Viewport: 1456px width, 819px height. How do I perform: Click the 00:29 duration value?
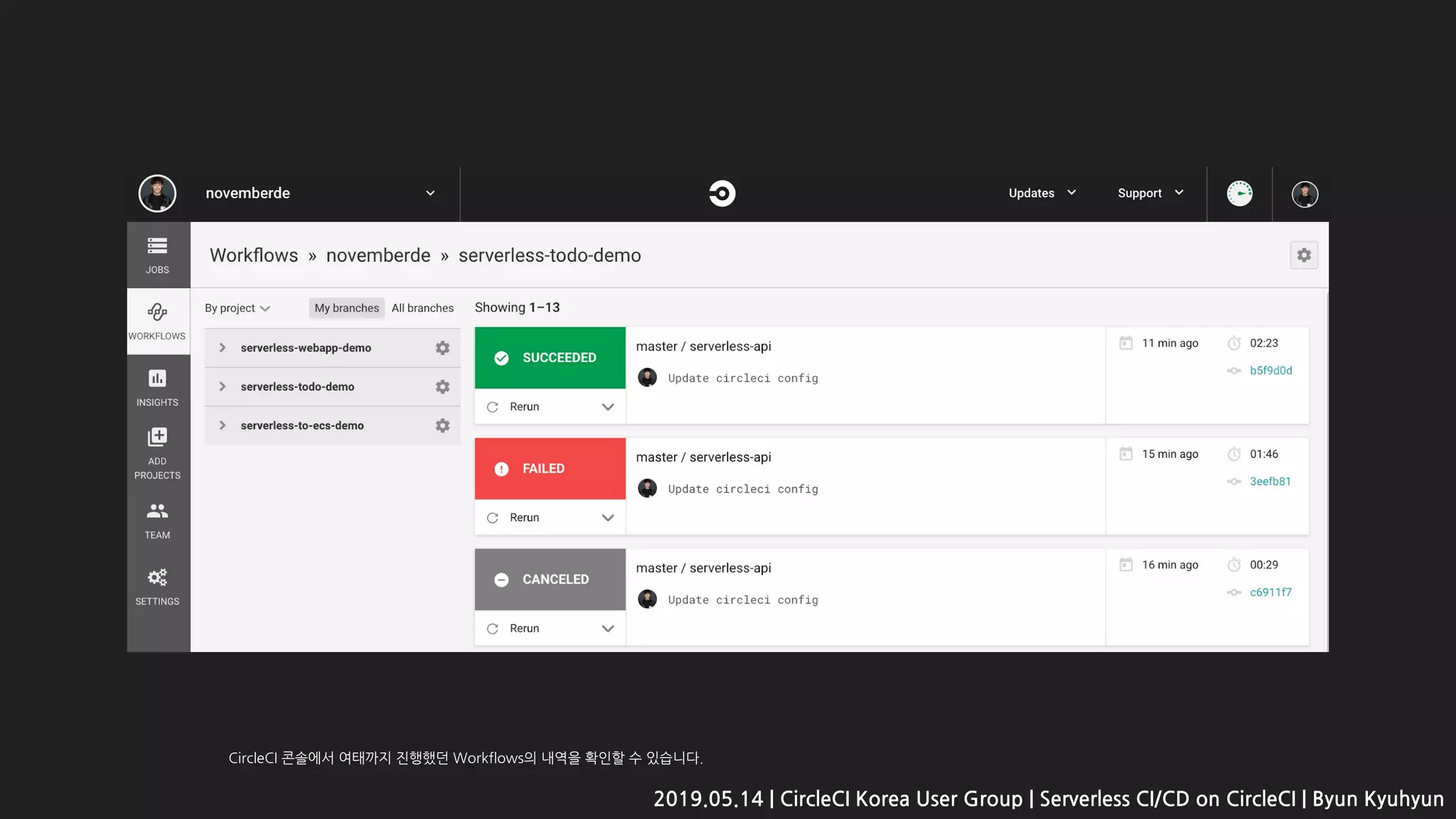point(1263,565)
